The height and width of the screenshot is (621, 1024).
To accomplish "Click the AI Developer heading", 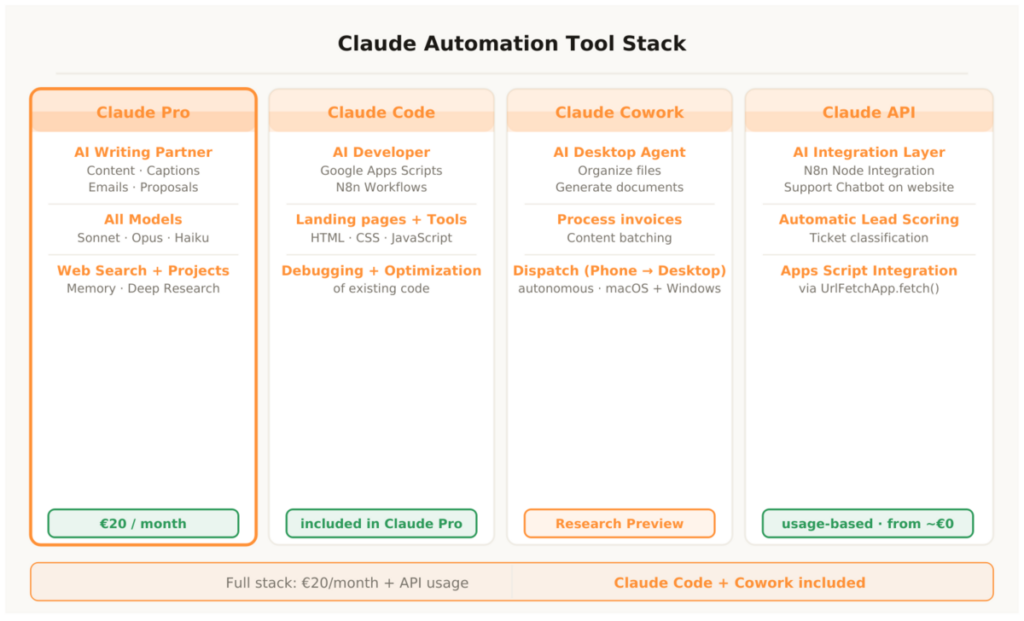I will (x=381, y=152).
